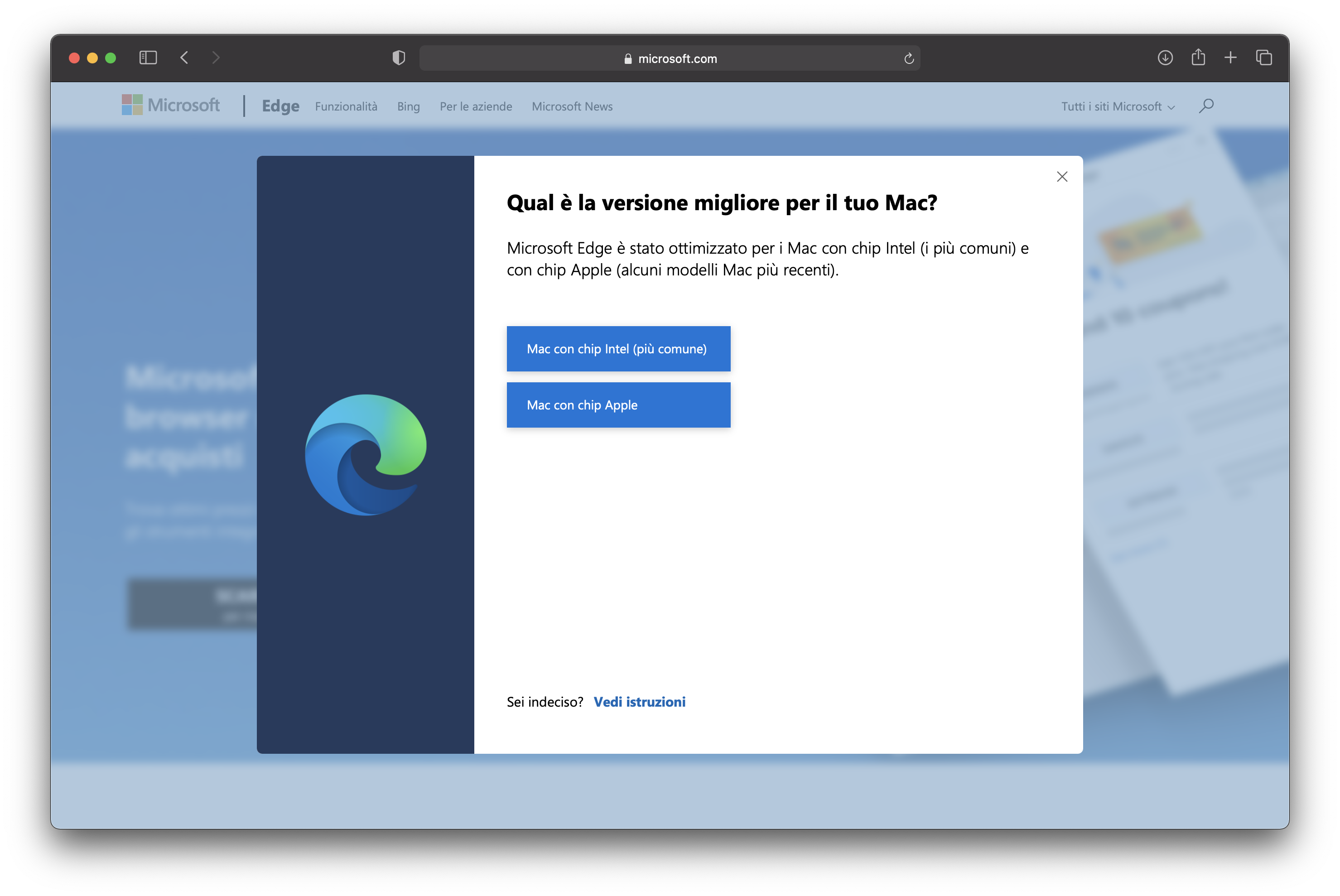Image resolution: width=1340 pixels, height=896 pixels.
Task: Toggle the Safari sidebar icon
Action: pos(148,58)
